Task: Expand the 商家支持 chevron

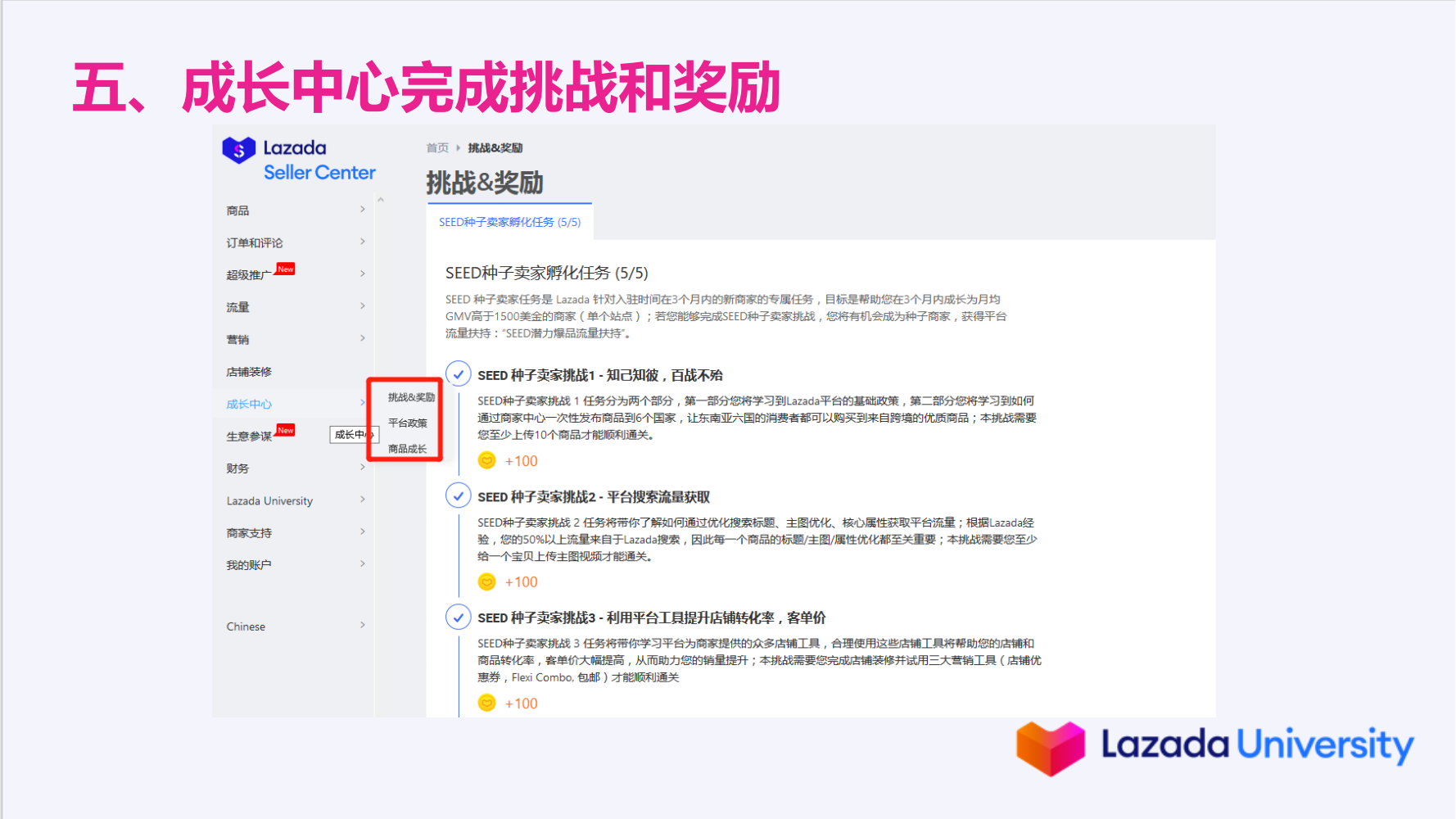Action: [363, 532]
